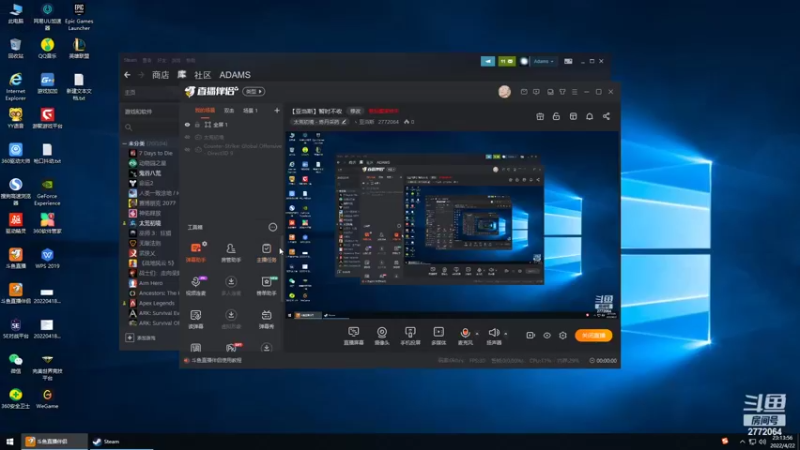
Task: Go back with Steam's left arrow
Action: click(x=127, y=75)
